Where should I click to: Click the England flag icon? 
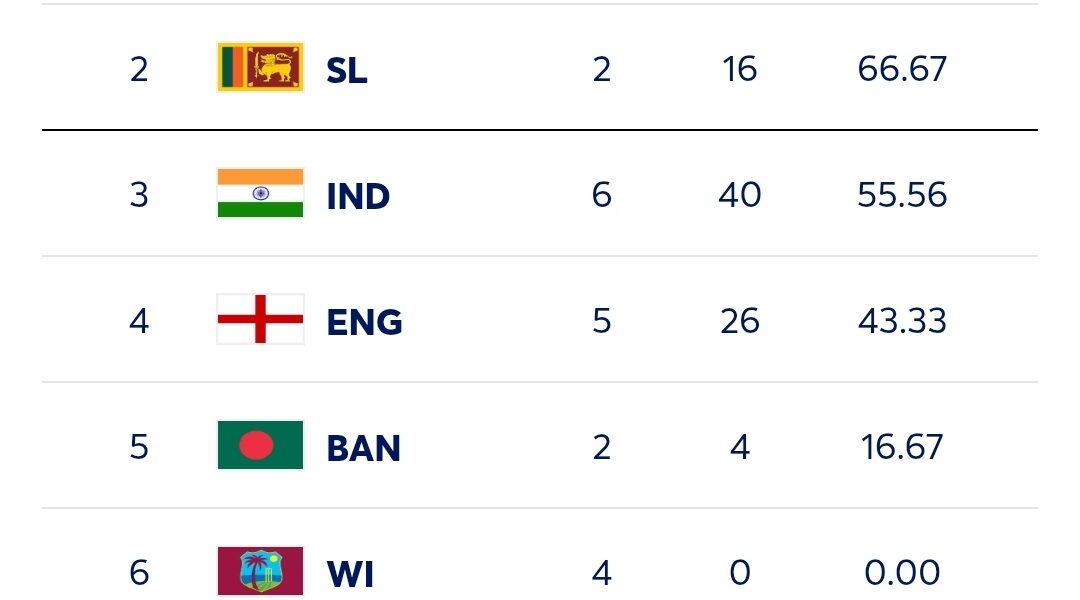pyautogui.click(x=260, y=320)
